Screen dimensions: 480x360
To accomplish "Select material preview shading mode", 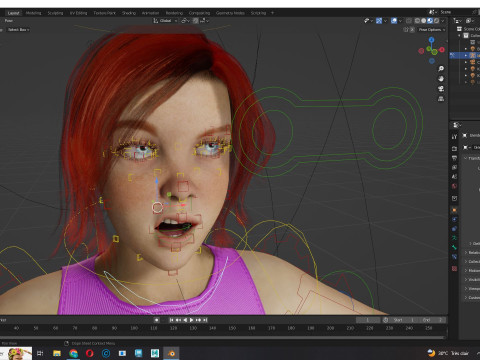I will point(430,21).
